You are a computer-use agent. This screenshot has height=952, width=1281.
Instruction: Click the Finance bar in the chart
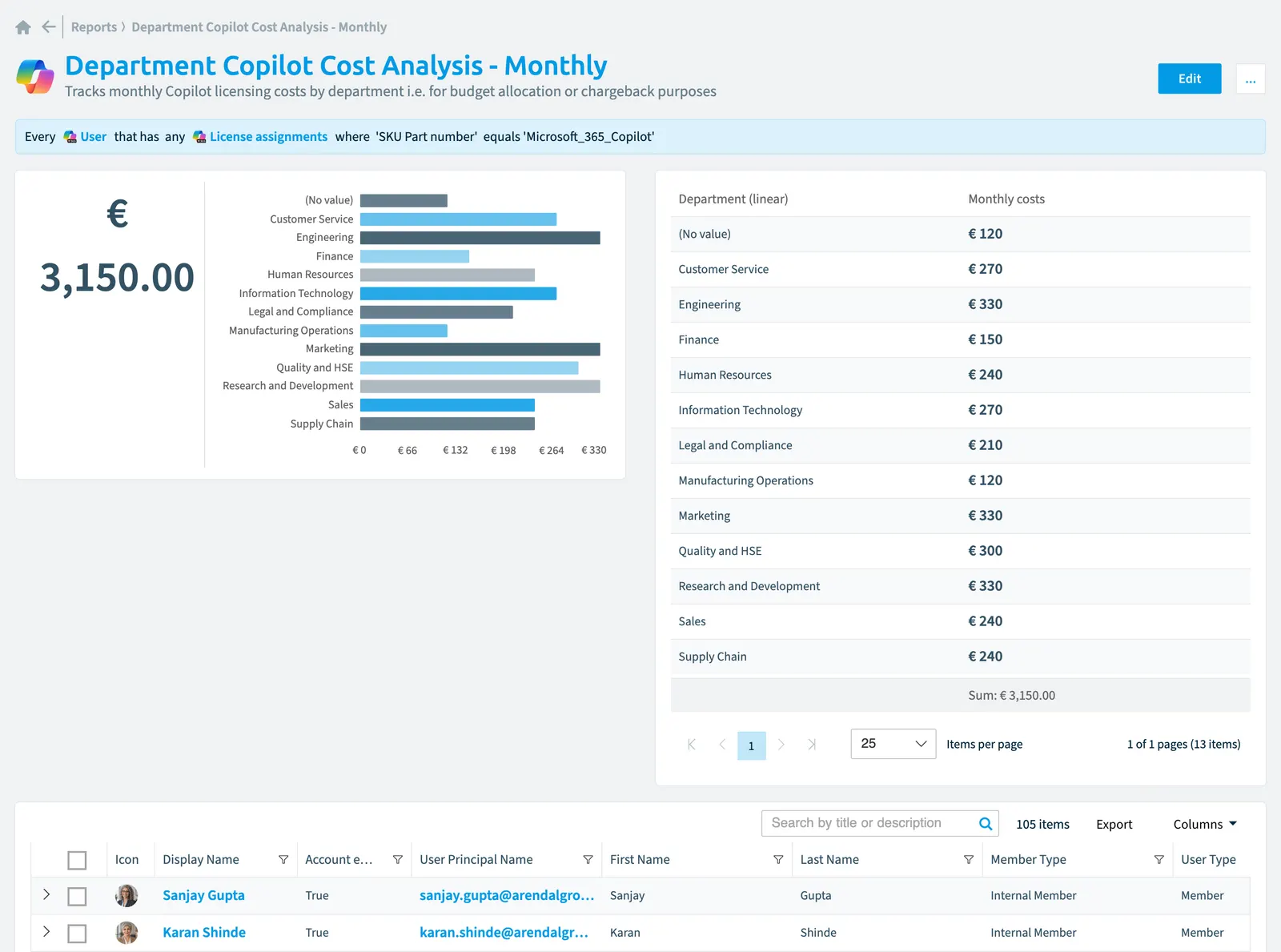[415, 256]
